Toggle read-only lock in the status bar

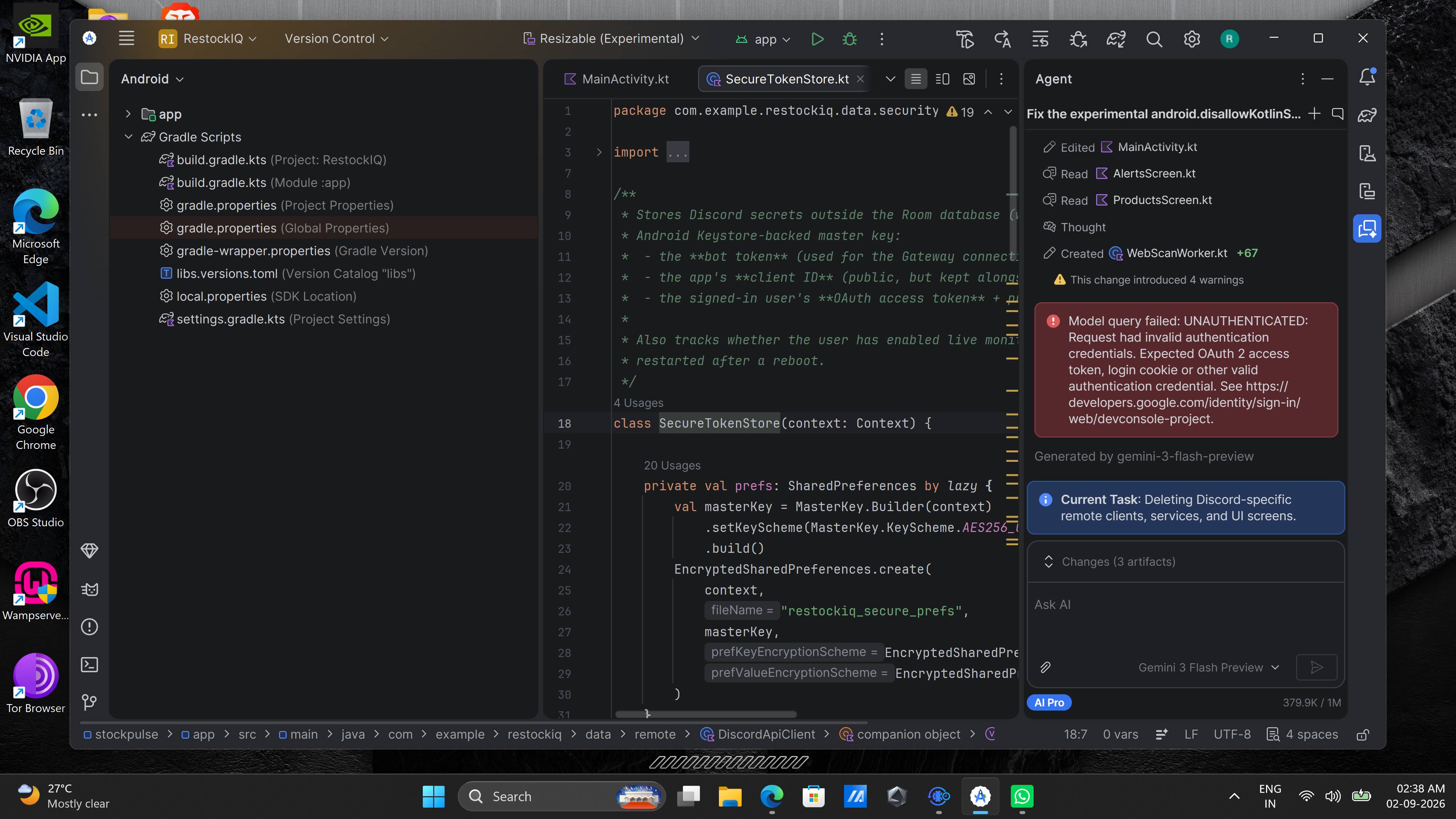click(x=1363, y=734)
